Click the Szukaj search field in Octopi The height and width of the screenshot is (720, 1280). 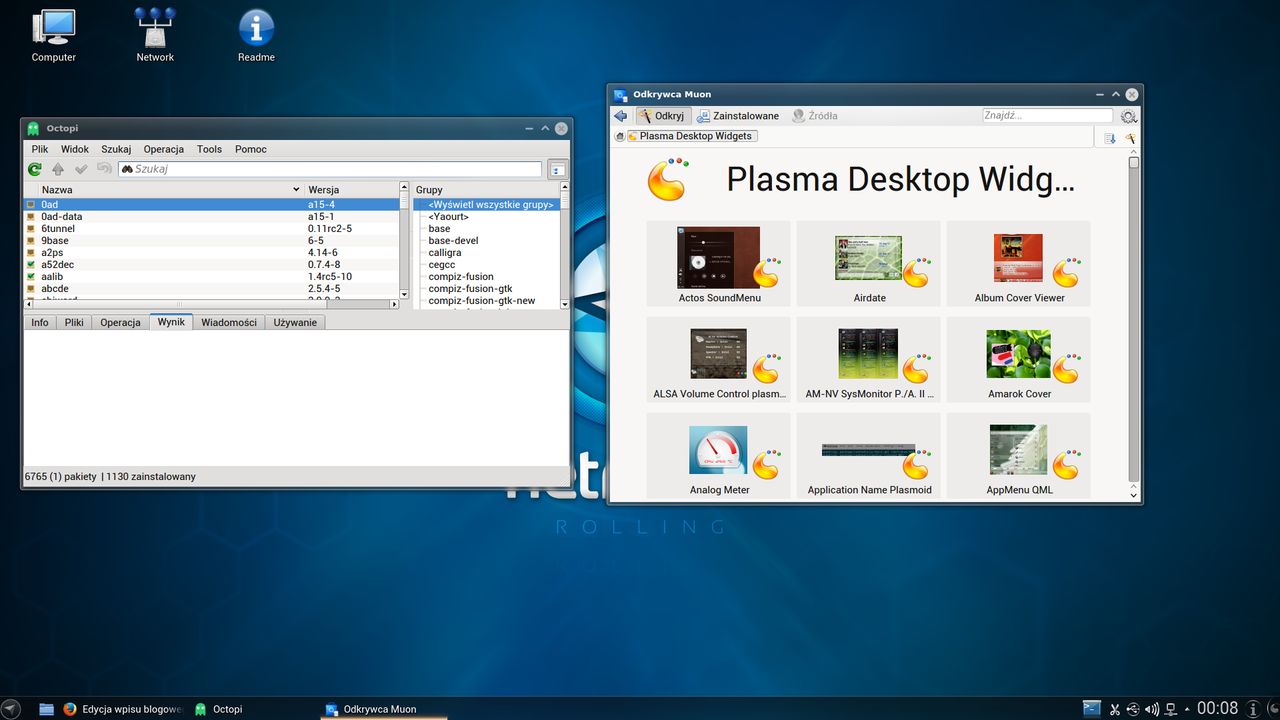(330, 169)
